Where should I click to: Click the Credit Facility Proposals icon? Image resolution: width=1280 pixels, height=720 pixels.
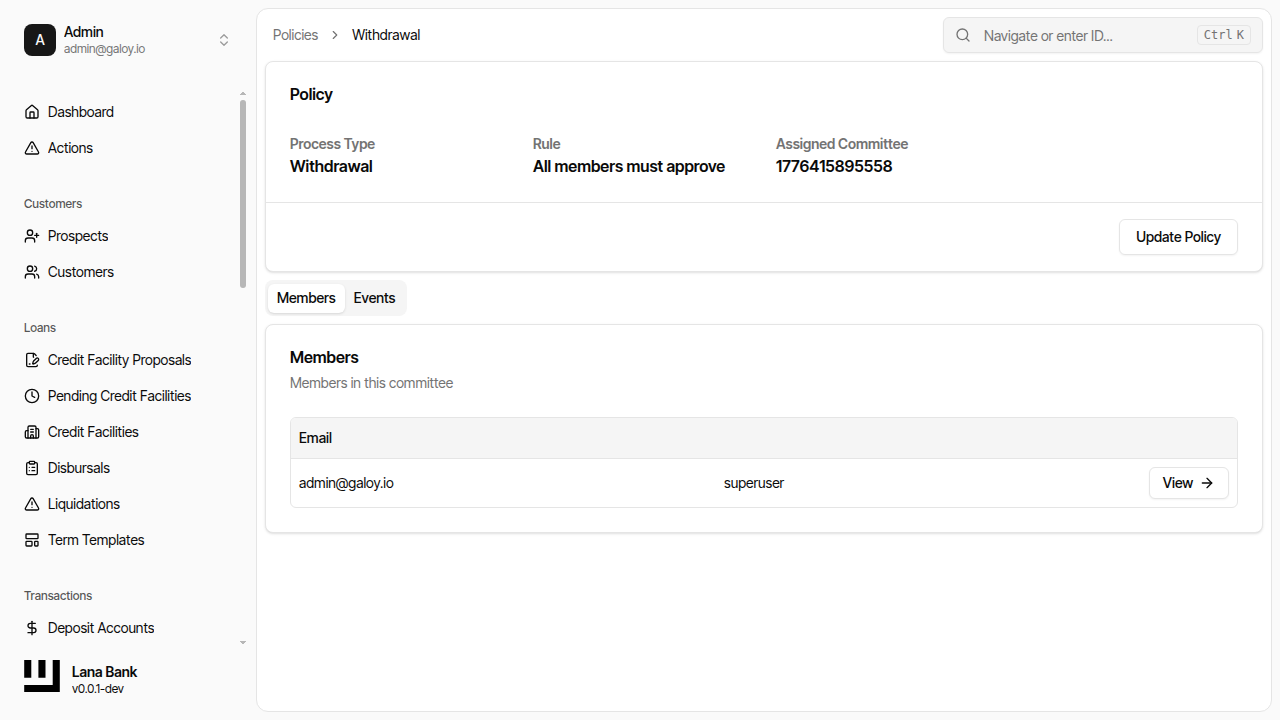[x=32, y=360]
